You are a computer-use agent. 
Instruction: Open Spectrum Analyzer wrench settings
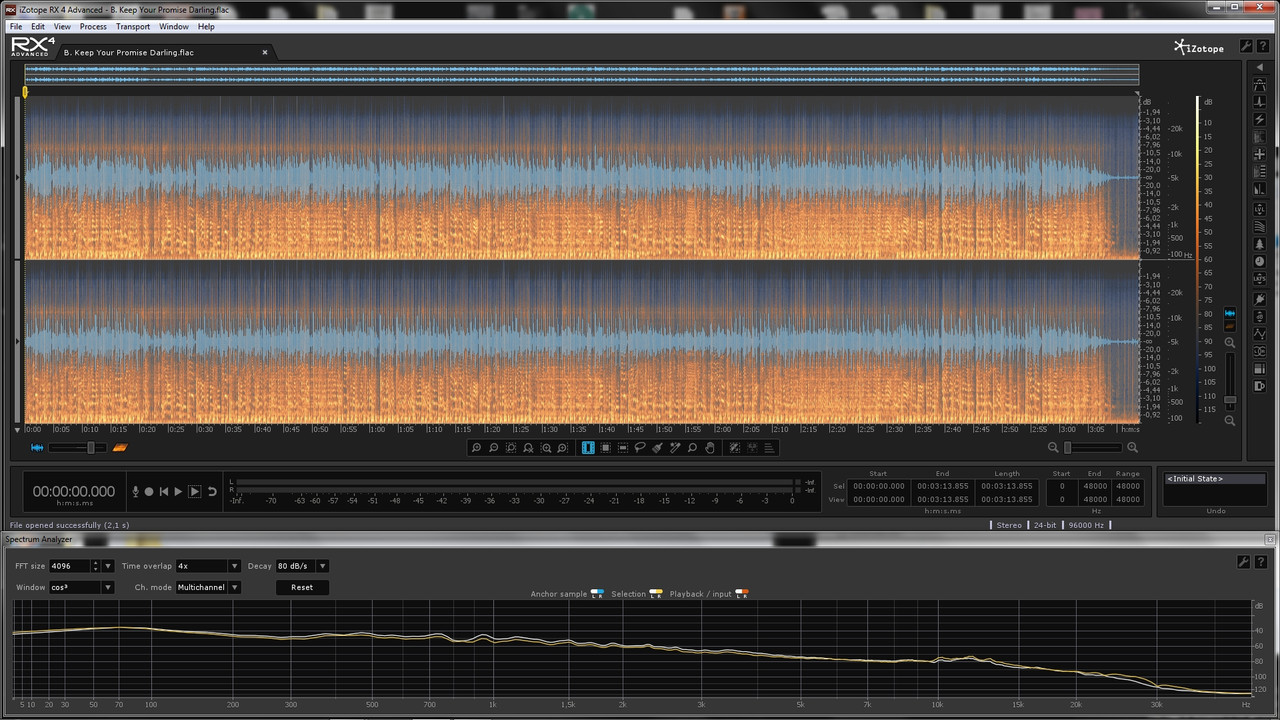point(1246,564)
